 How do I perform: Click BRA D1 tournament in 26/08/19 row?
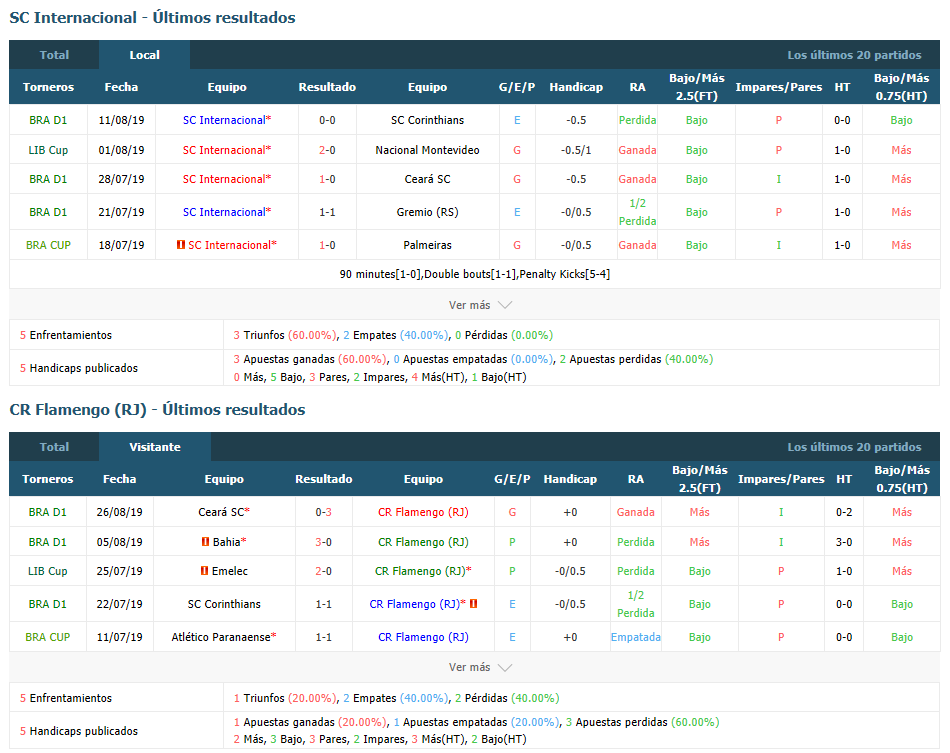tap(47, 512)
